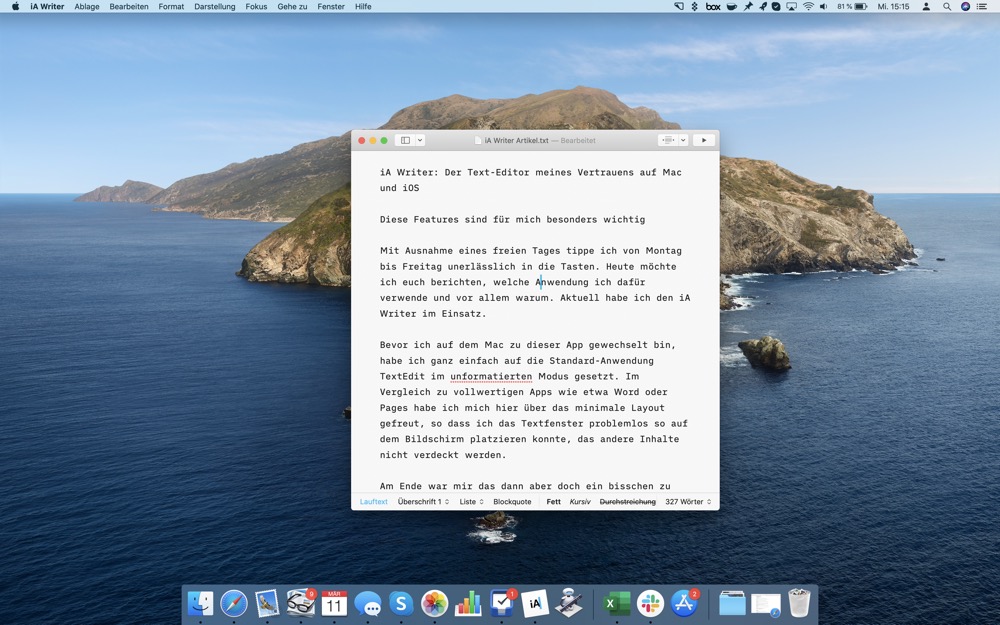Screen dimensions: 1000x625
Task: Open the Fokus menu
Action: [256, 6]
